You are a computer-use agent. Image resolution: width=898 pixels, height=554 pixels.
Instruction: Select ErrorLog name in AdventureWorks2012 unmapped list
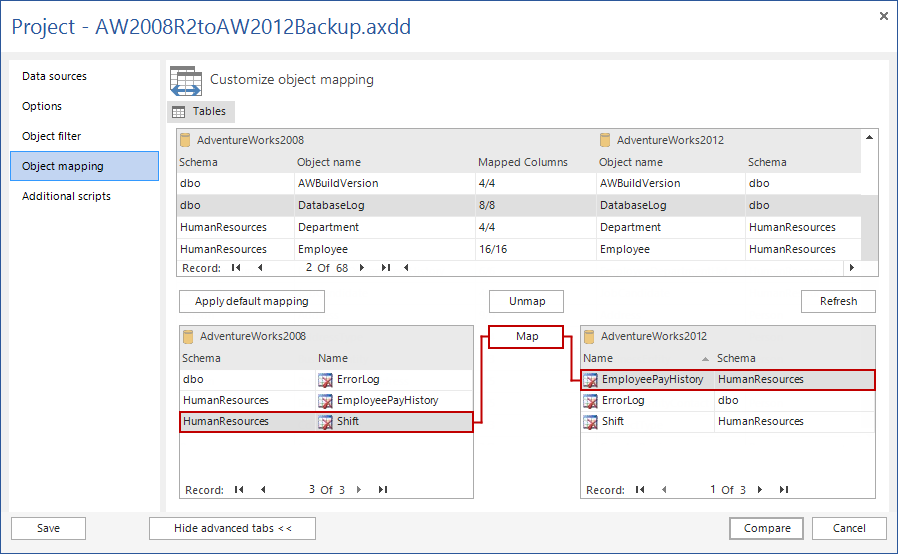point(623,400)
